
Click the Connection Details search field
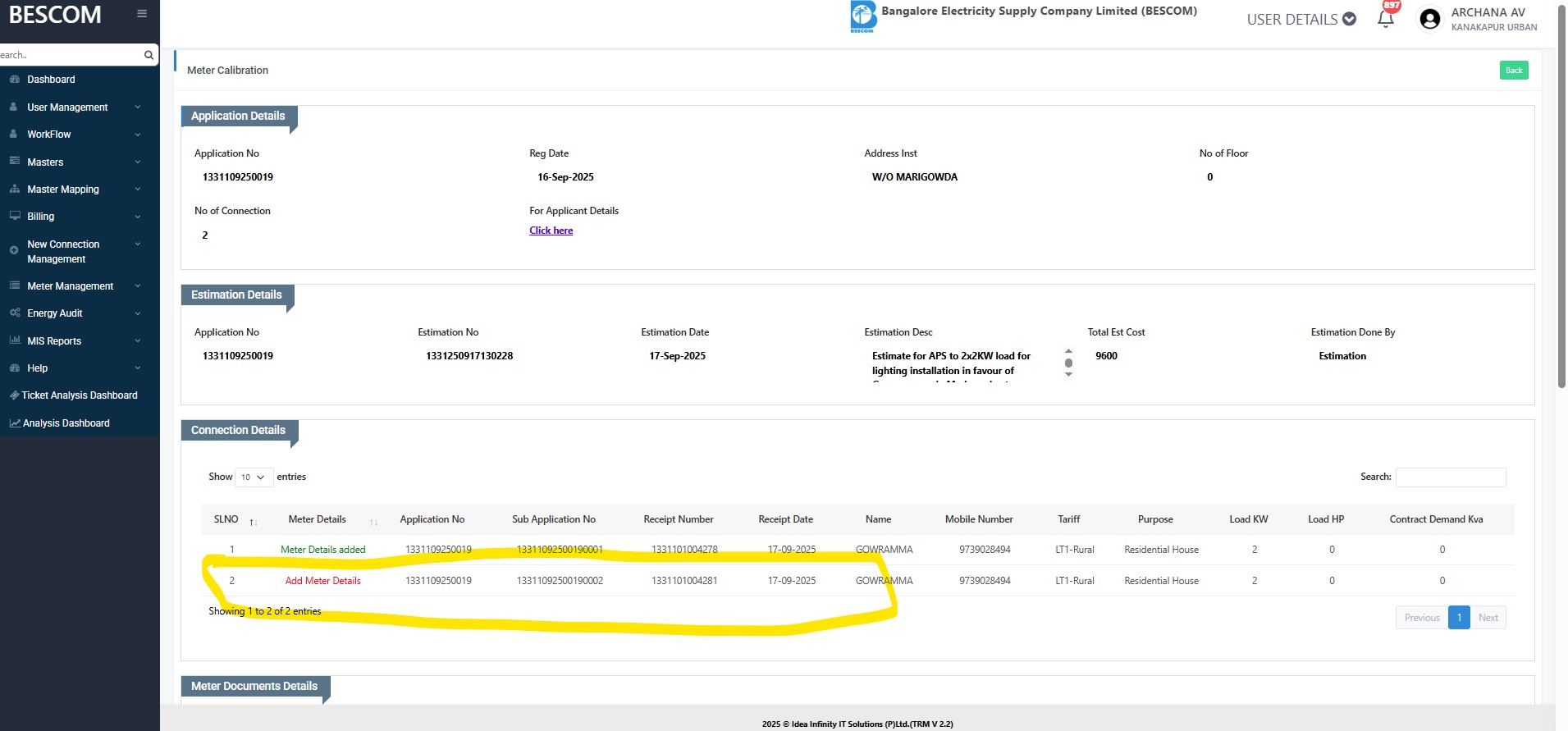(x=1450, y=477)
